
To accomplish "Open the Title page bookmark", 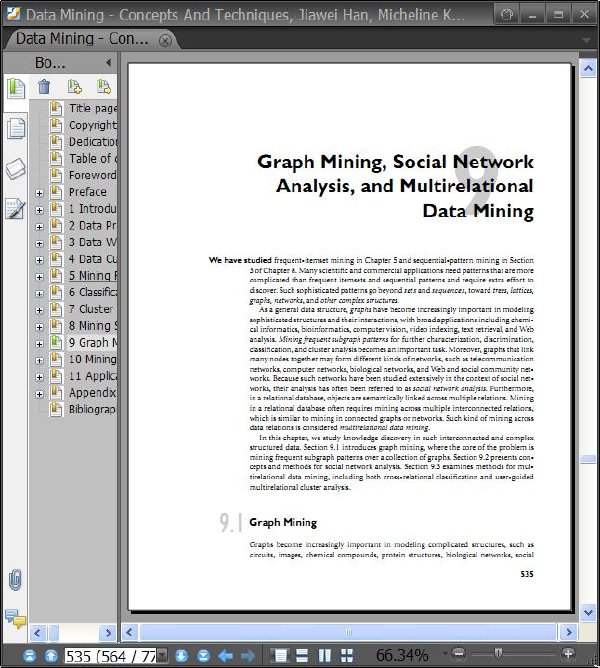I will coord(93,108).
